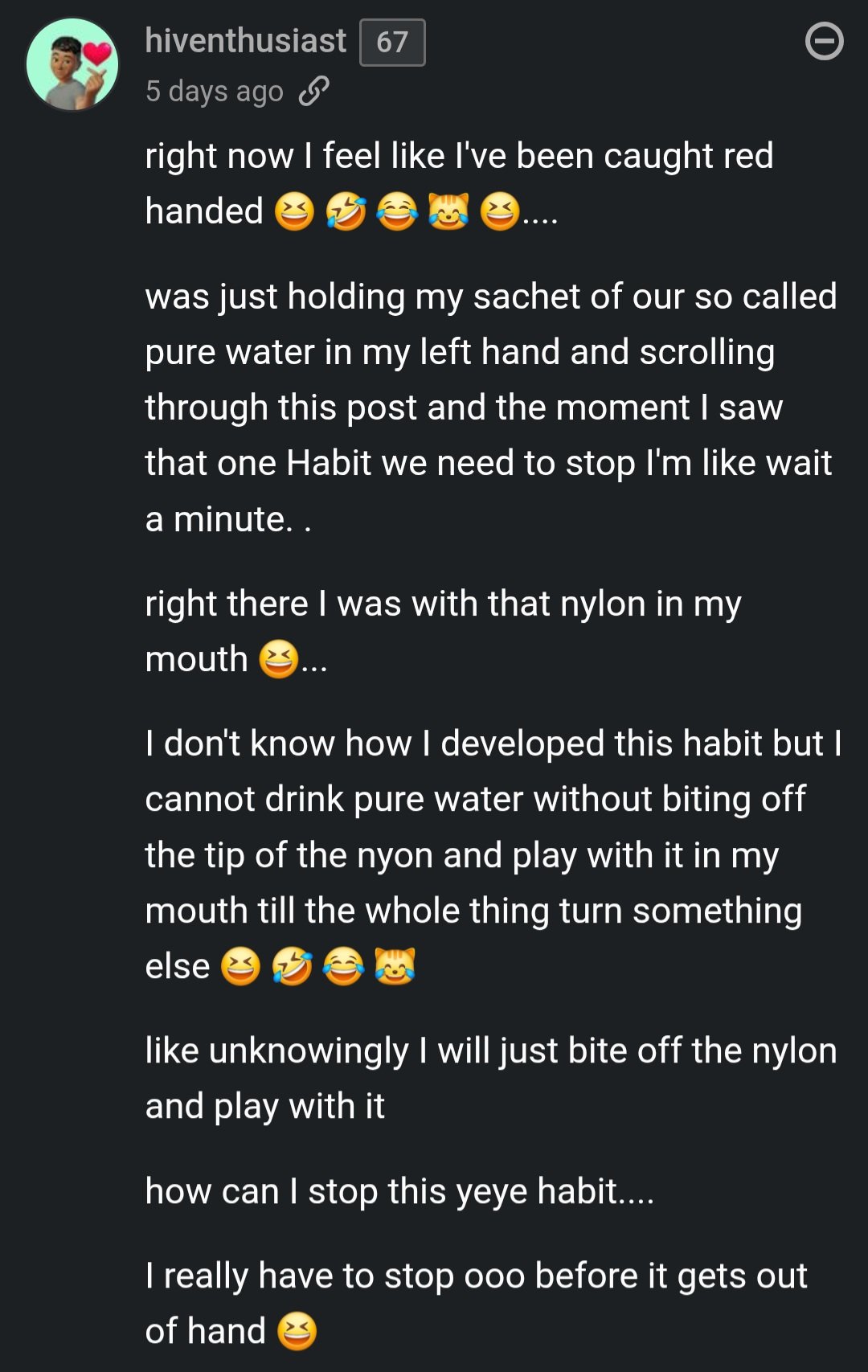Copy the comment permalink chain icon

point(313,92)
